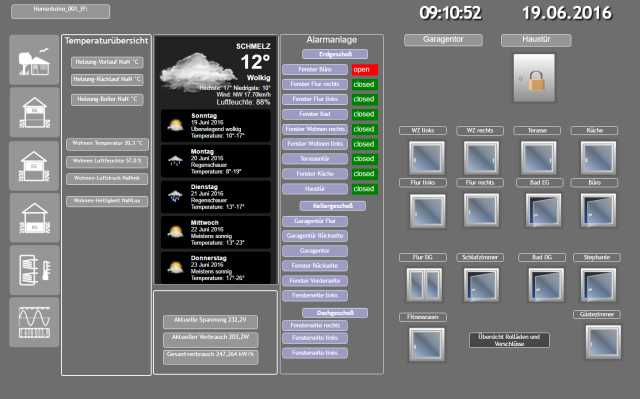This screenshot has width=640, height=399.
Task: Open Übersicht Rolläden und Verschlüsse
Action: pyautogui.click(x=509, y=340)
